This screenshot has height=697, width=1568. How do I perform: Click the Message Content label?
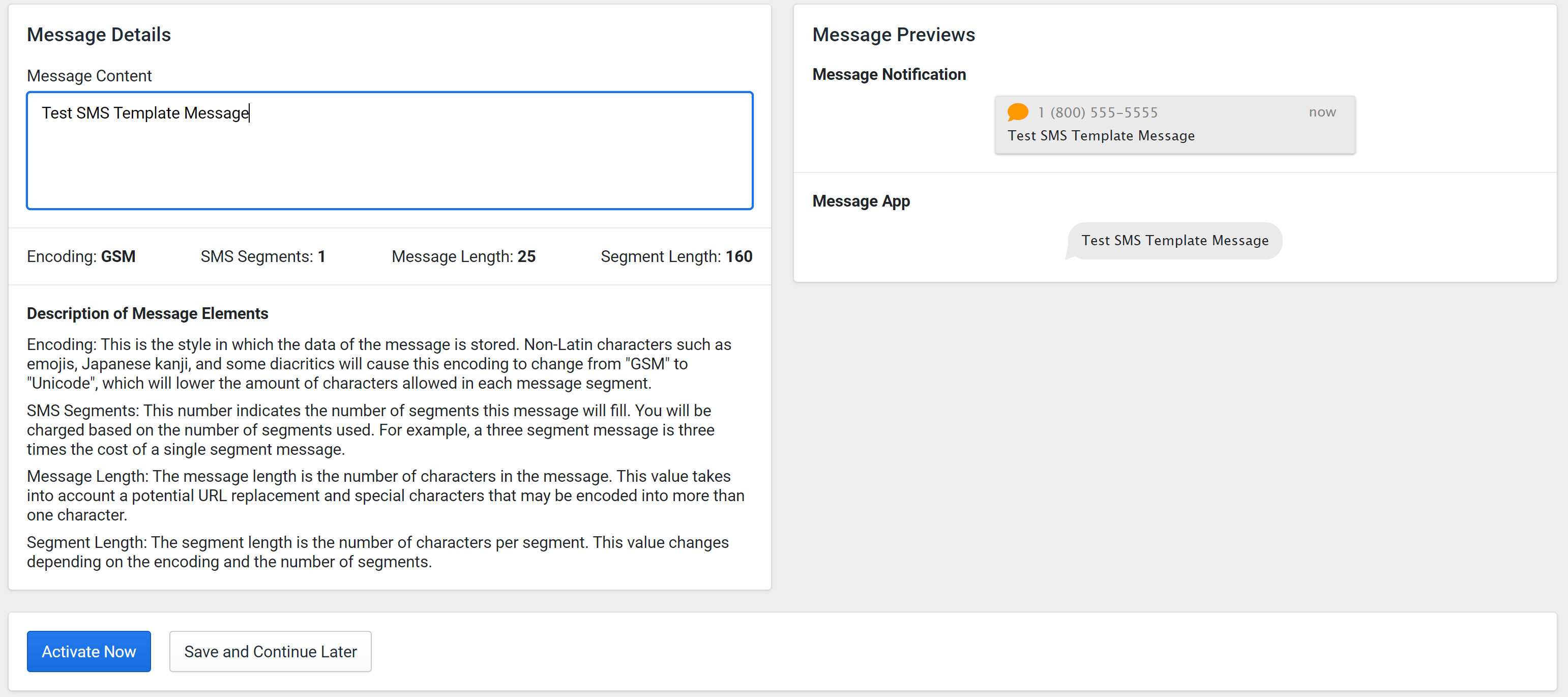(89, 75)
